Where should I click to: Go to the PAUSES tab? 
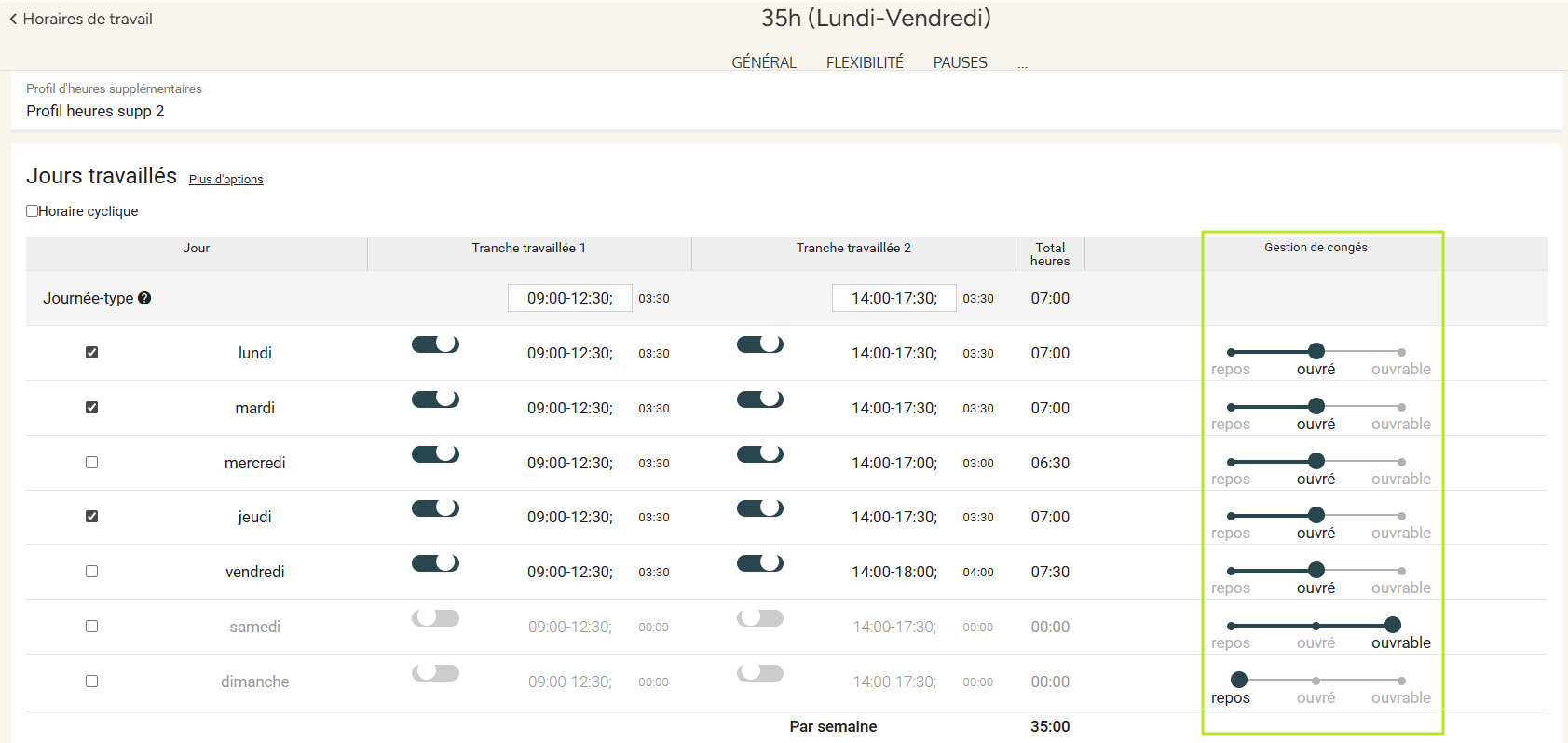click(x=960, y=62)
